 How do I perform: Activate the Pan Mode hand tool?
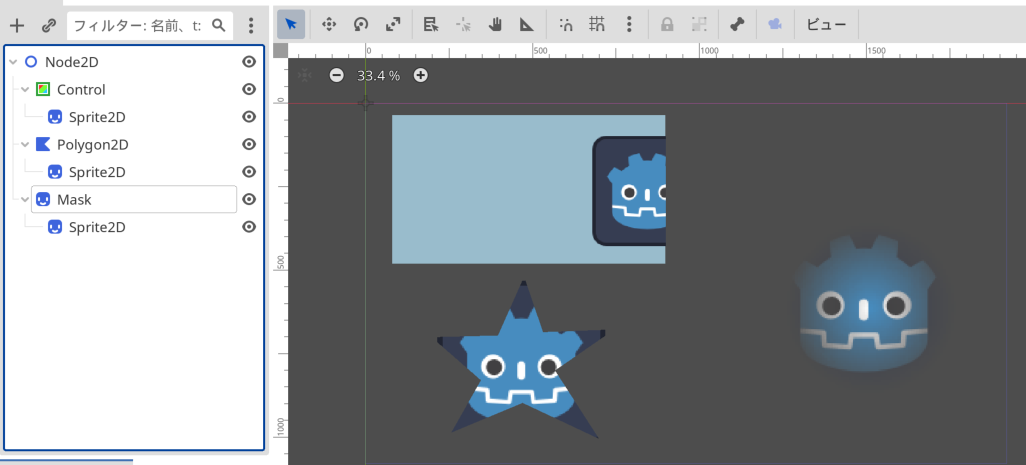[x=495, y=25]
